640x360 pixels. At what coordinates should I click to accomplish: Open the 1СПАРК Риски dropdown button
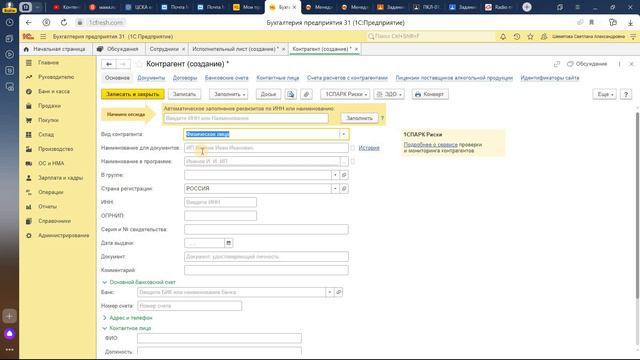pyautogui.click(x=345, y=94)
